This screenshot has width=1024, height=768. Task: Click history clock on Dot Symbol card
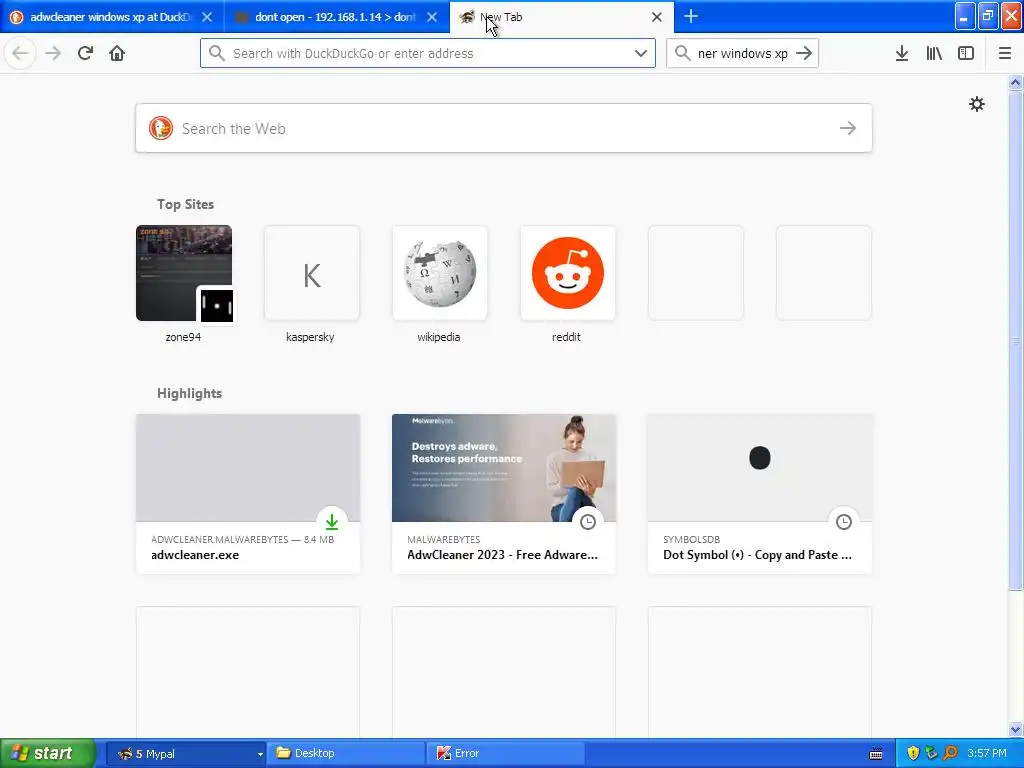844,521
